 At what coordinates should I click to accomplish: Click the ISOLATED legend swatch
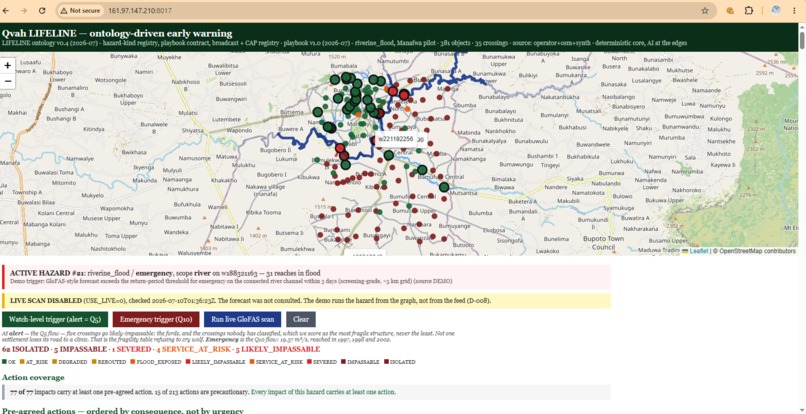click(386, 362)
